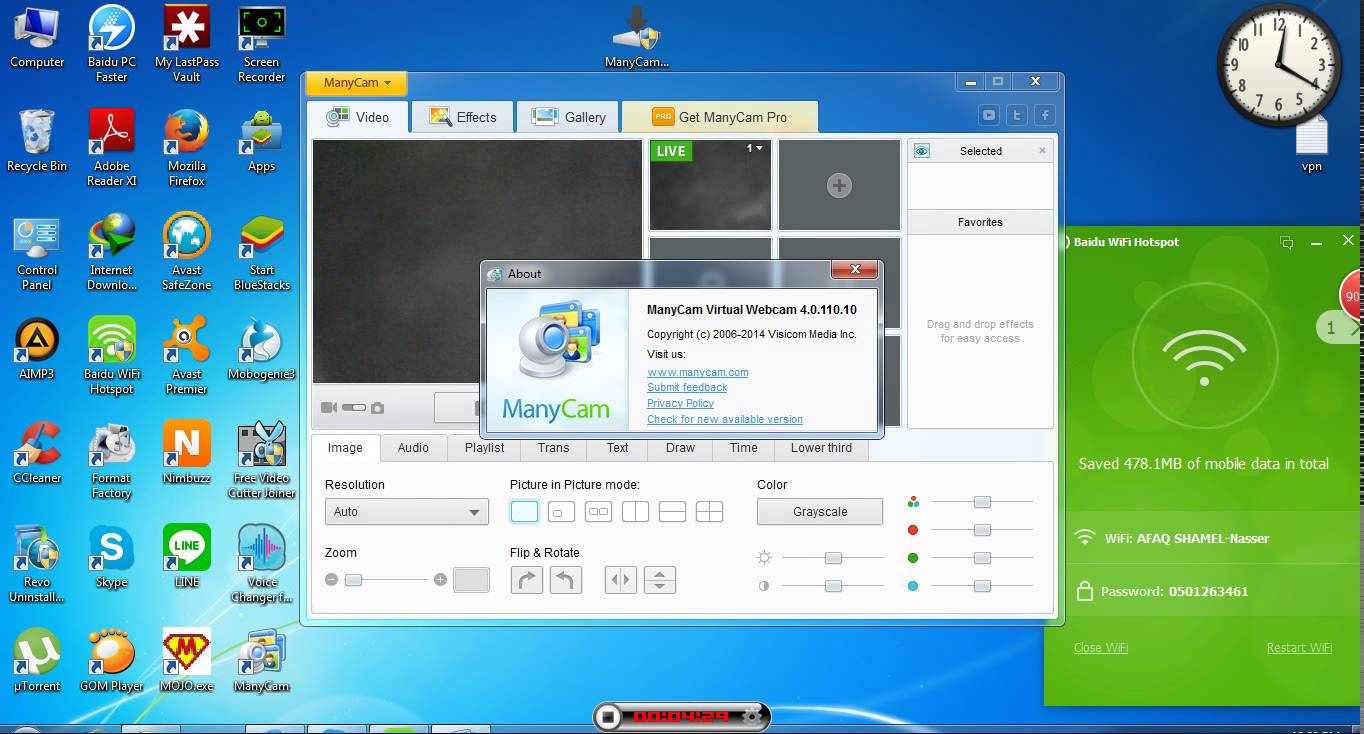This screenshot has width=1364, height=734.
Task: Open ManyCam's Twitter icon in title bar
Action: [x=1016, y=115]
